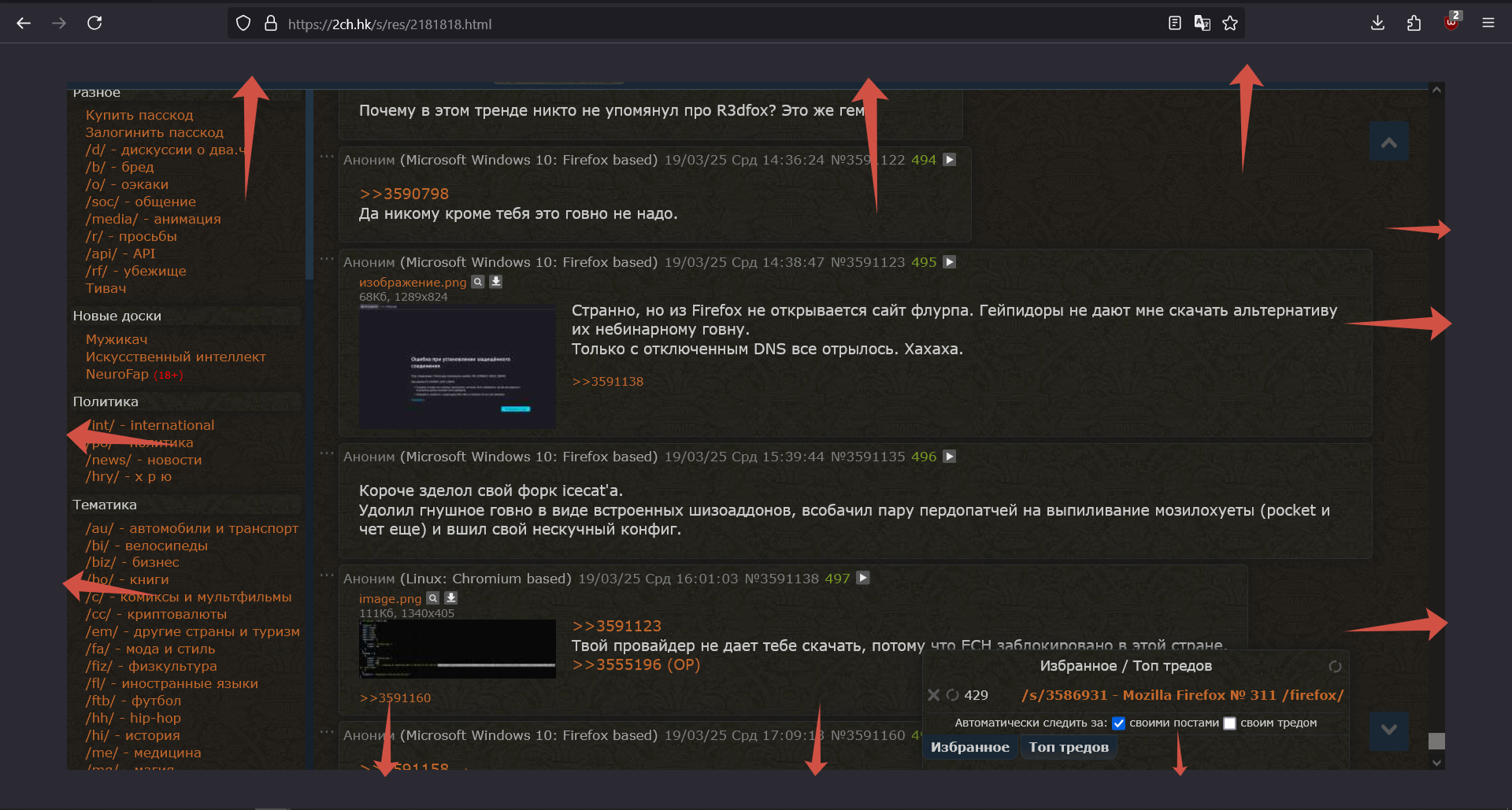Go to the /hh/ - hip-hop board

tap(133, 718)
